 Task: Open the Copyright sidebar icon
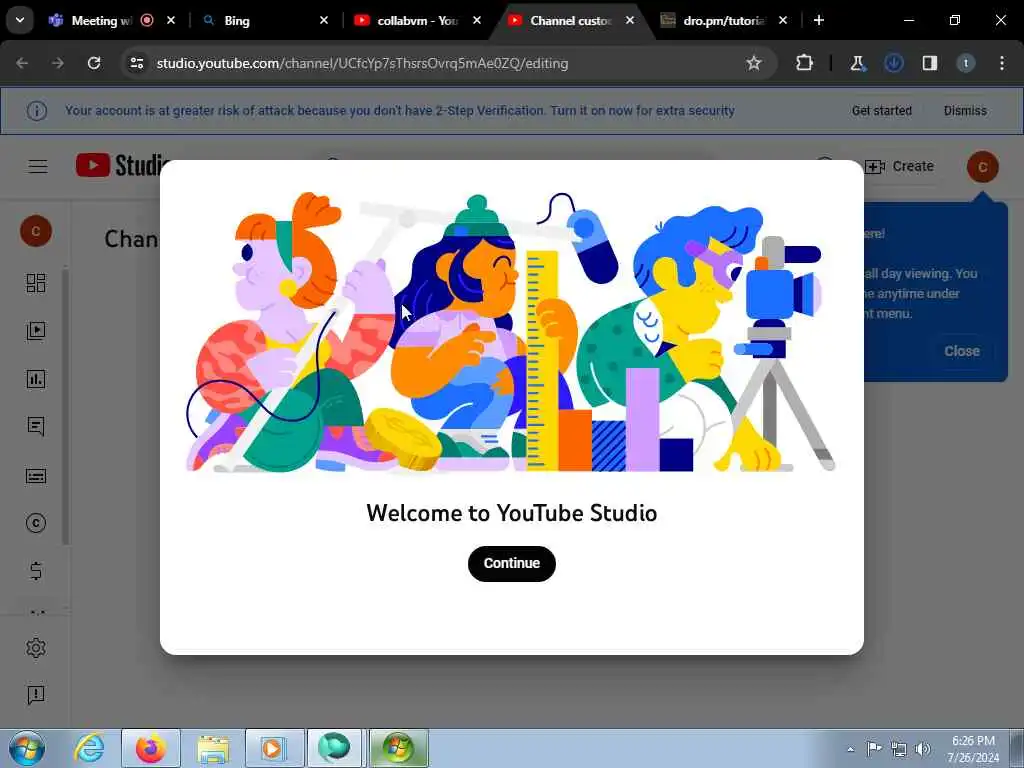pos(36,523)
